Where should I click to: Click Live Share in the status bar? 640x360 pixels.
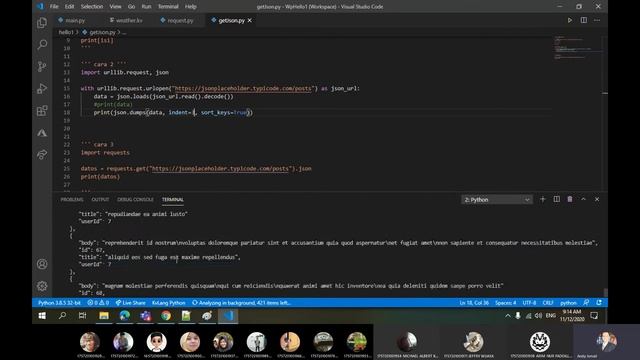pyautogui.click(x=130, y=303)
